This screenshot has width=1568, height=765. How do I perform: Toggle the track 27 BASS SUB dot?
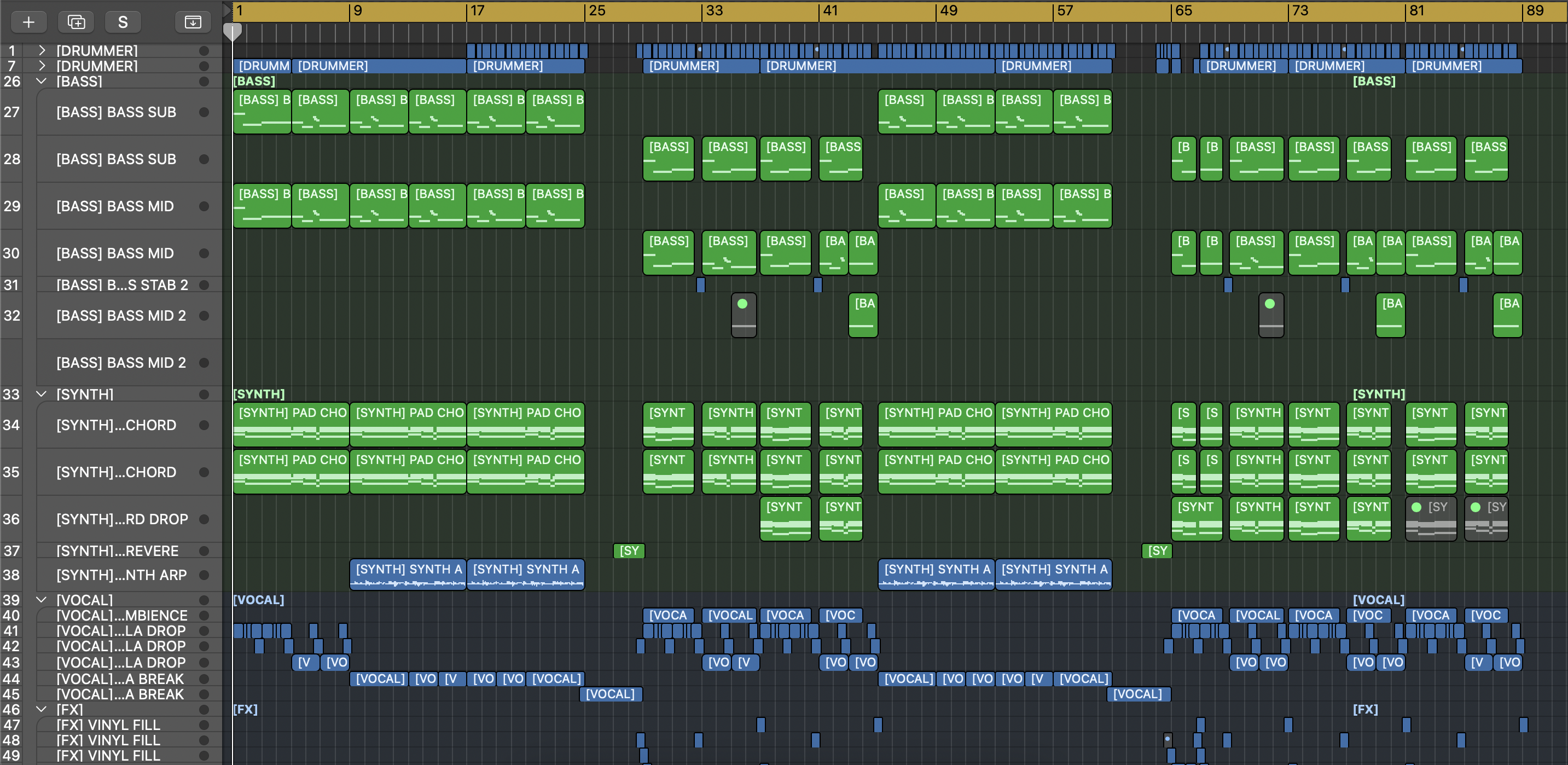[x=204, y=112]
